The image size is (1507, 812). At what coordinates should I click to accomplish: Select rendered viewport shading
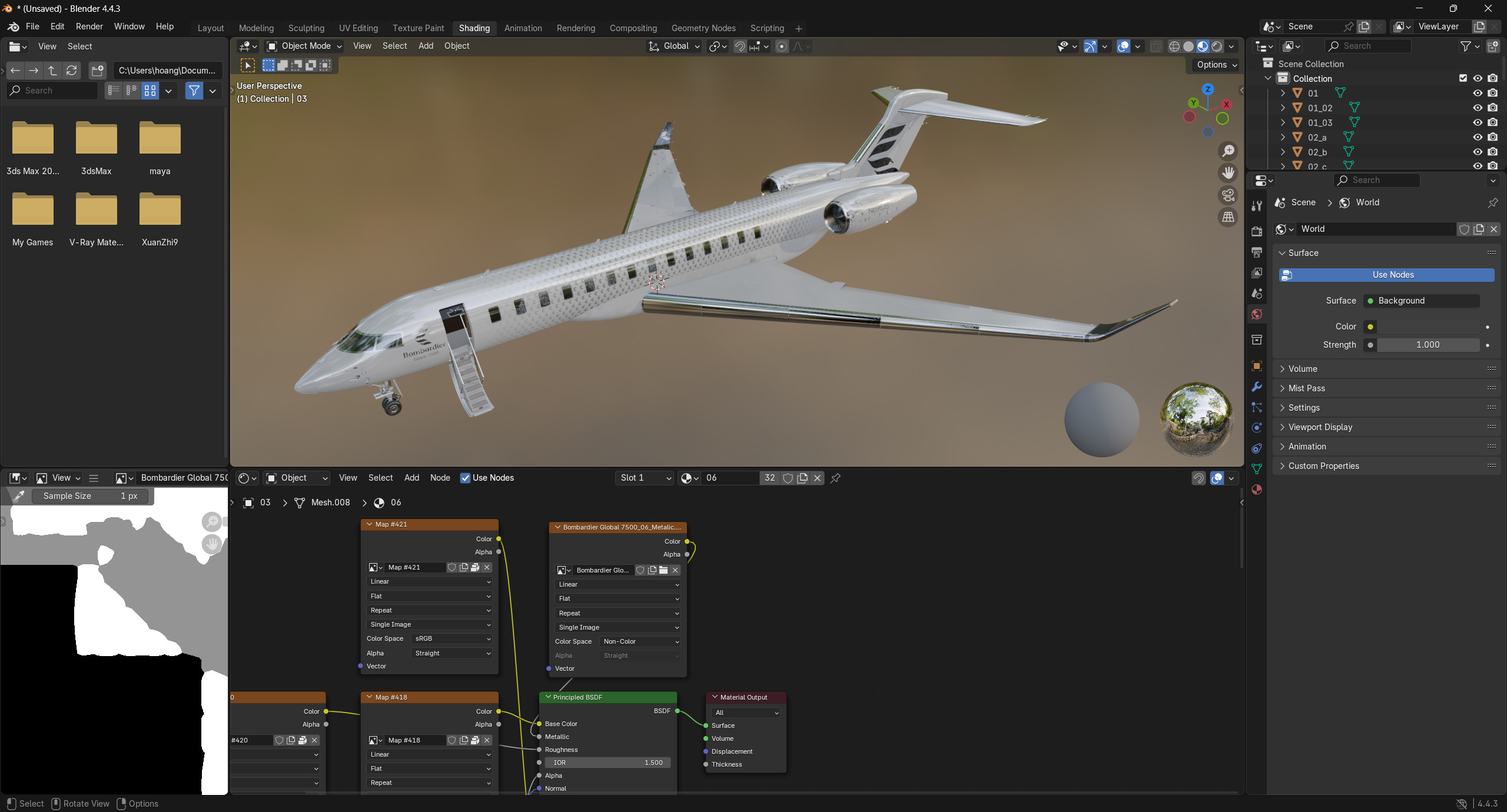(1217, 46)
